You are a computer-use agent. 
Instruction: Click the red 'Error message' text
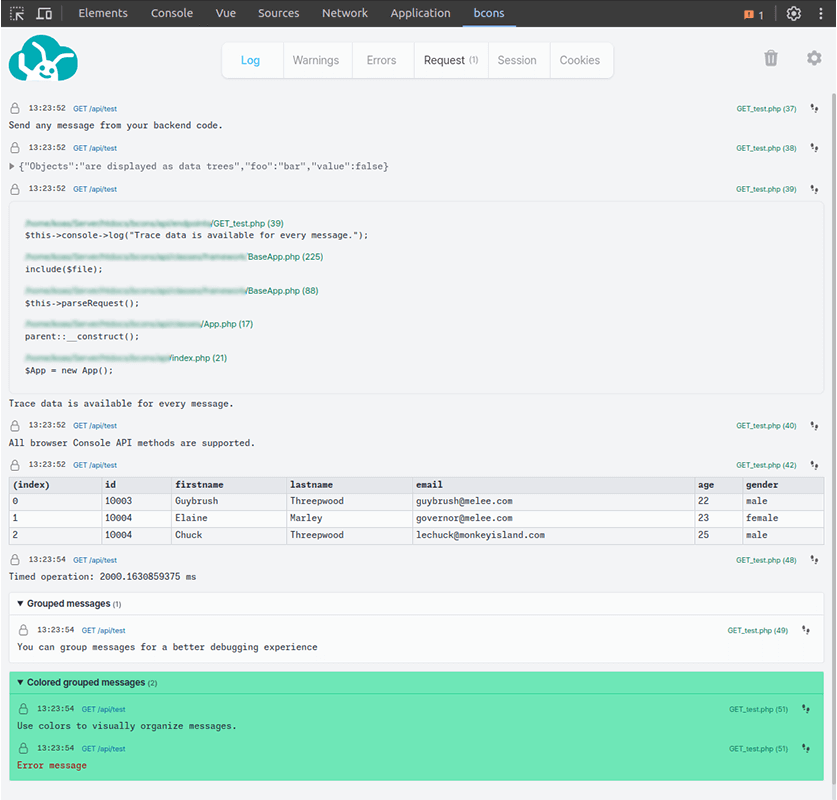coord(52,765)
